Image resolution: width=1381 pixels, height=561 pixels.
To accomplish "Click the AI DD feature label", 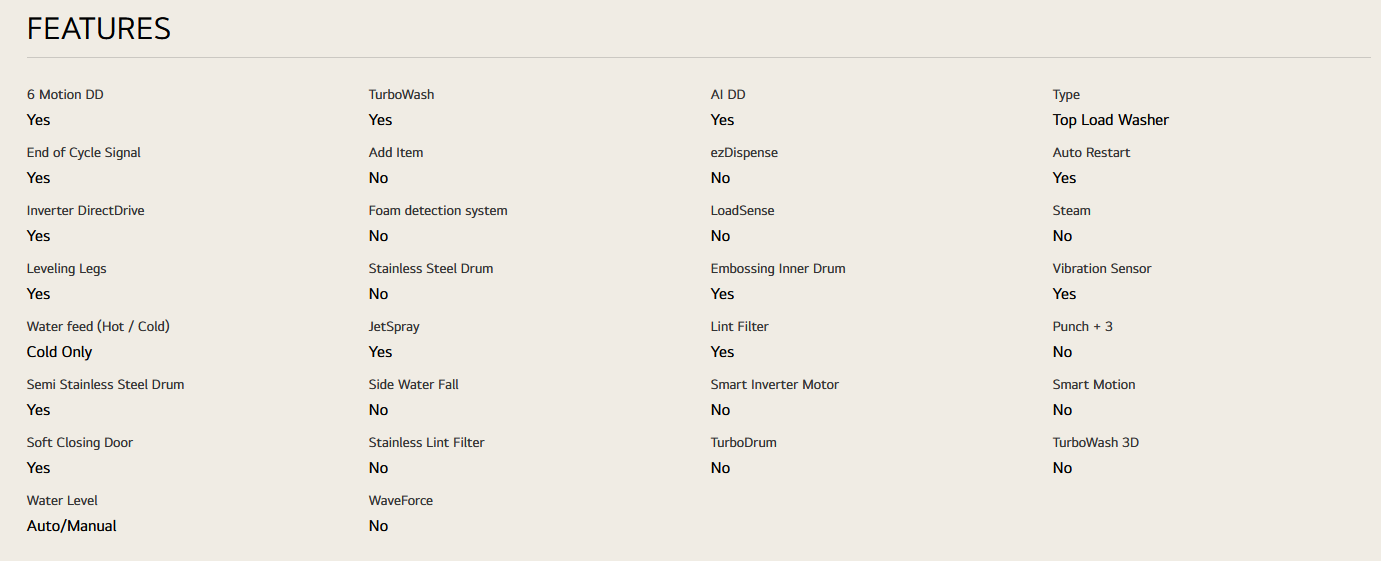I will (x=728, y=95).
